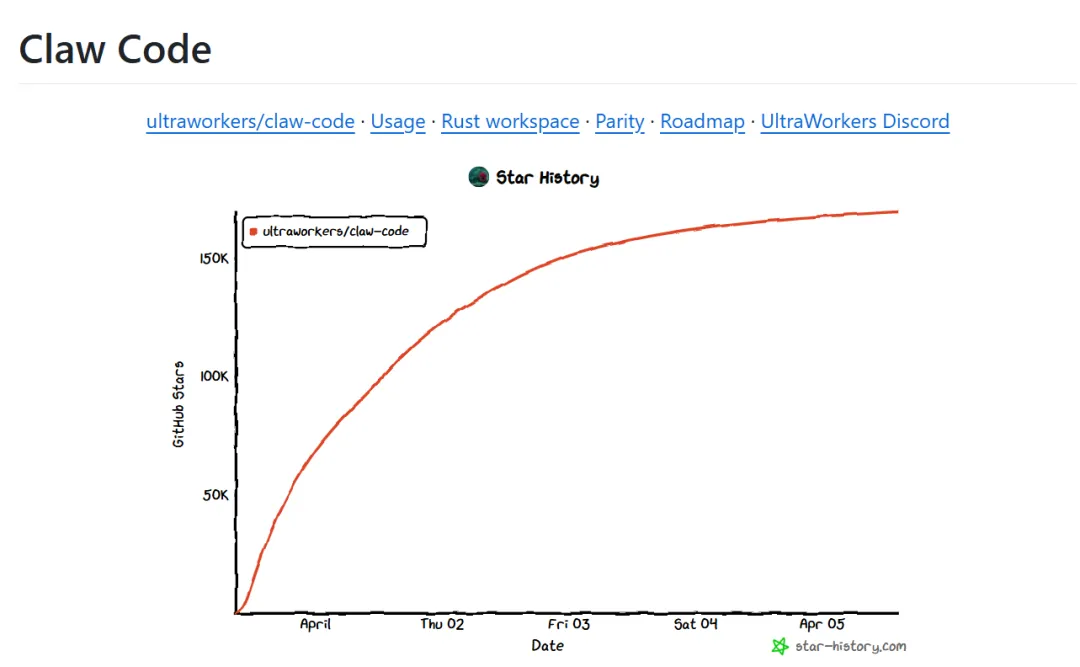
Task: Click the GitHub Stars axis title
Action: coord(178,404)
